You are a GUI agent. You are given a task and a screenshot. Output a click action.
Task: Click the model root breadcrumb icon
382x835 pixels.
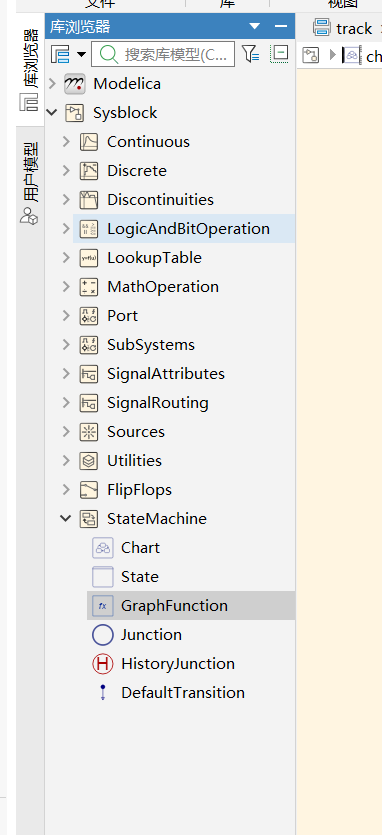311,54
